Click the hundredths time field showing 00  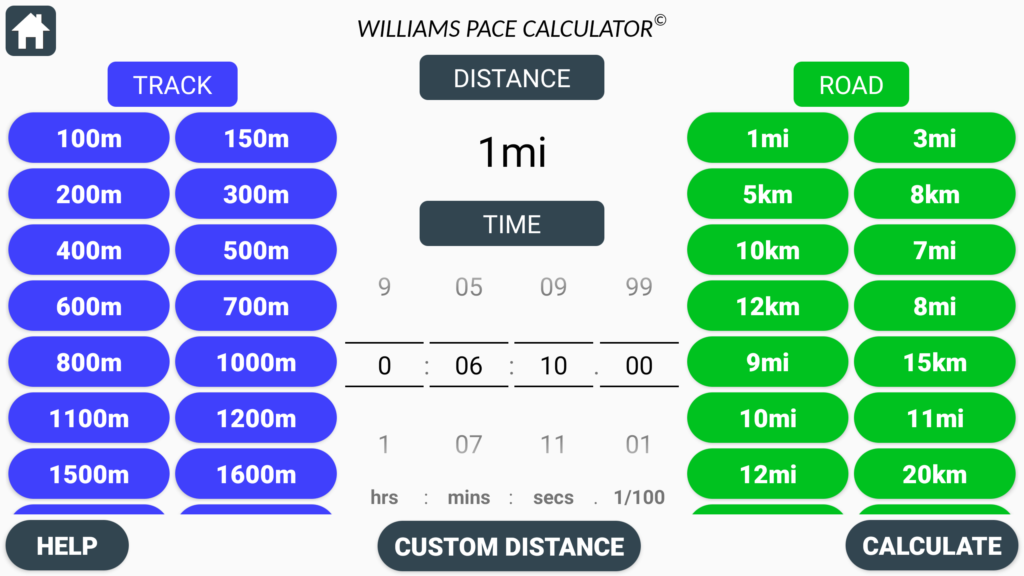(x=638, y=365)
